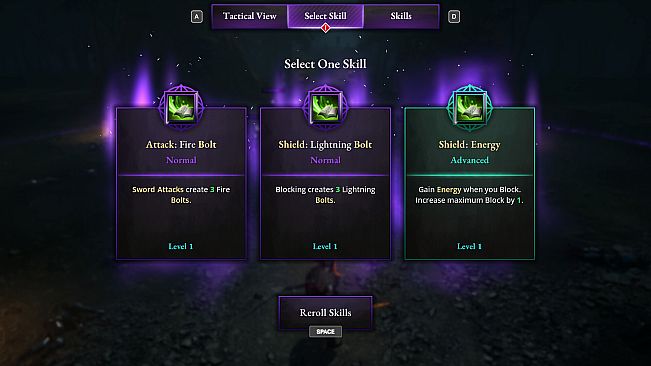Select the Select Skill tab
The height and width of the screenshot is (366, 651).
tap(326, 16)
